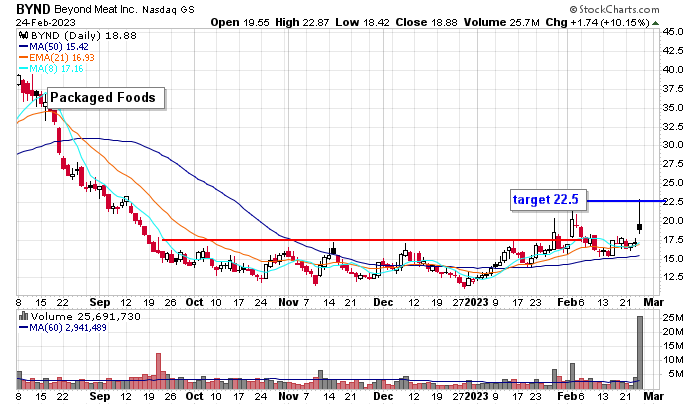The width and height of the screenshot is (700, 405).
Task: Click the volume bars icon beside Volume 25,691,730
Action: click(x=24, y=317)
